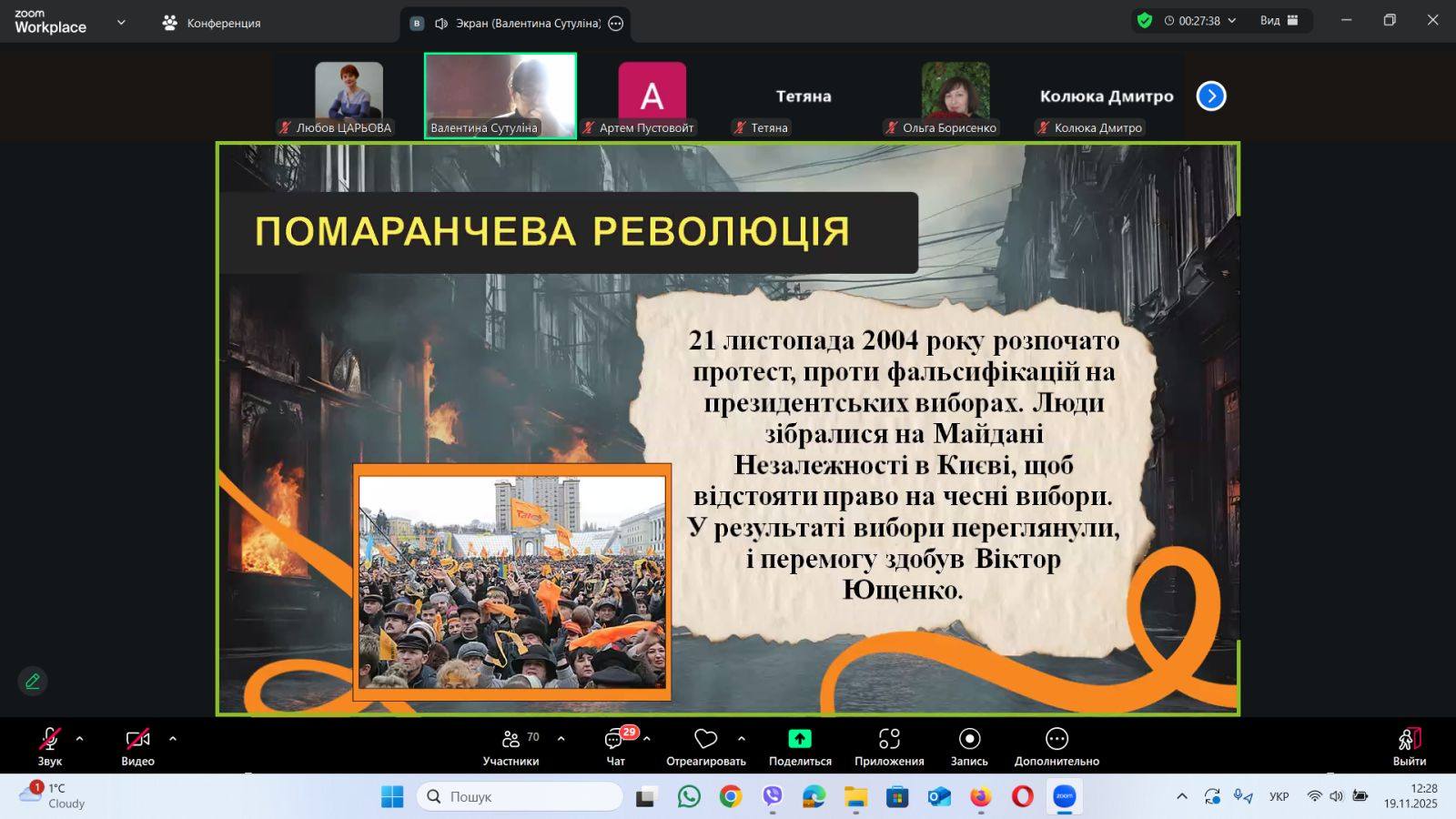
Task: Click the green annotation pencil icon
Action: coord(33,681)
